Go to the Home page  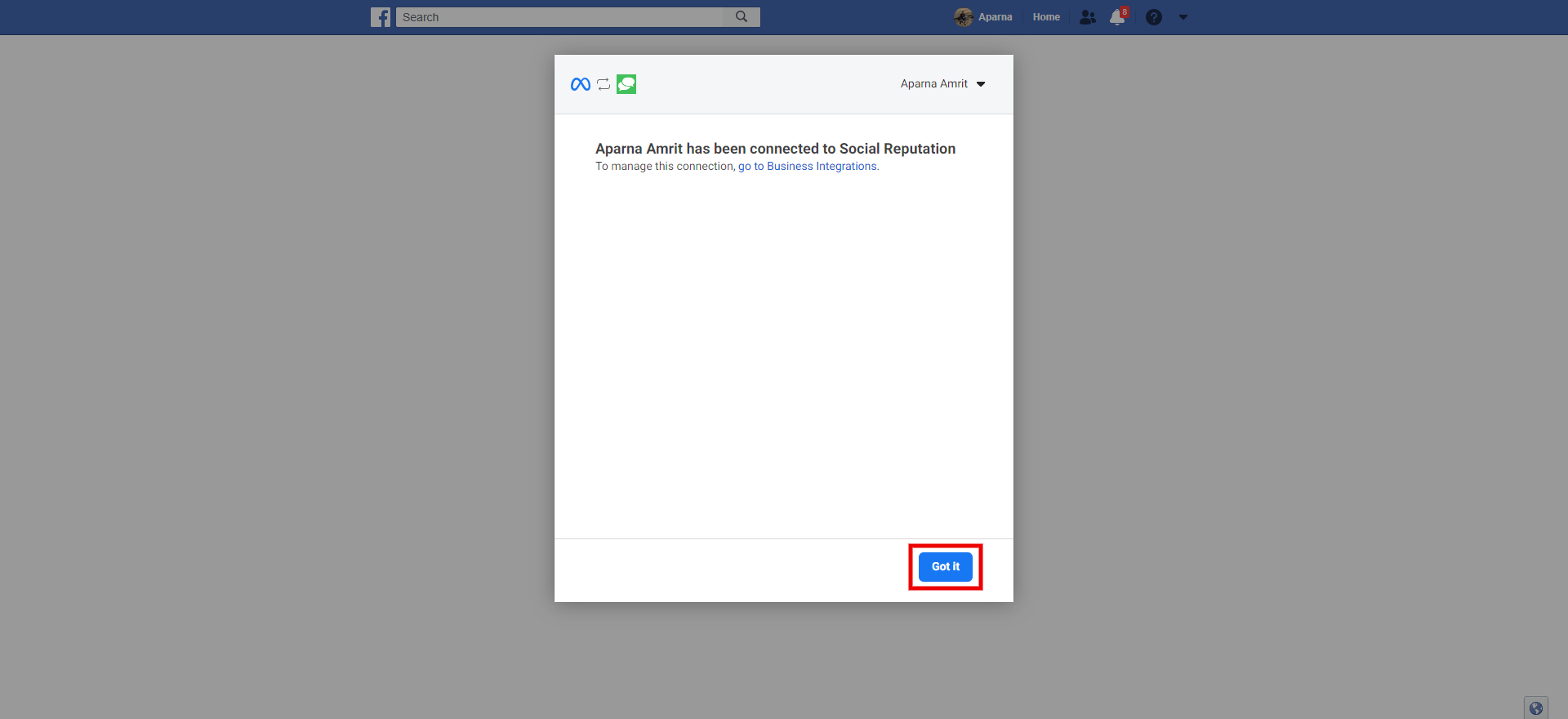[1046, 17]
